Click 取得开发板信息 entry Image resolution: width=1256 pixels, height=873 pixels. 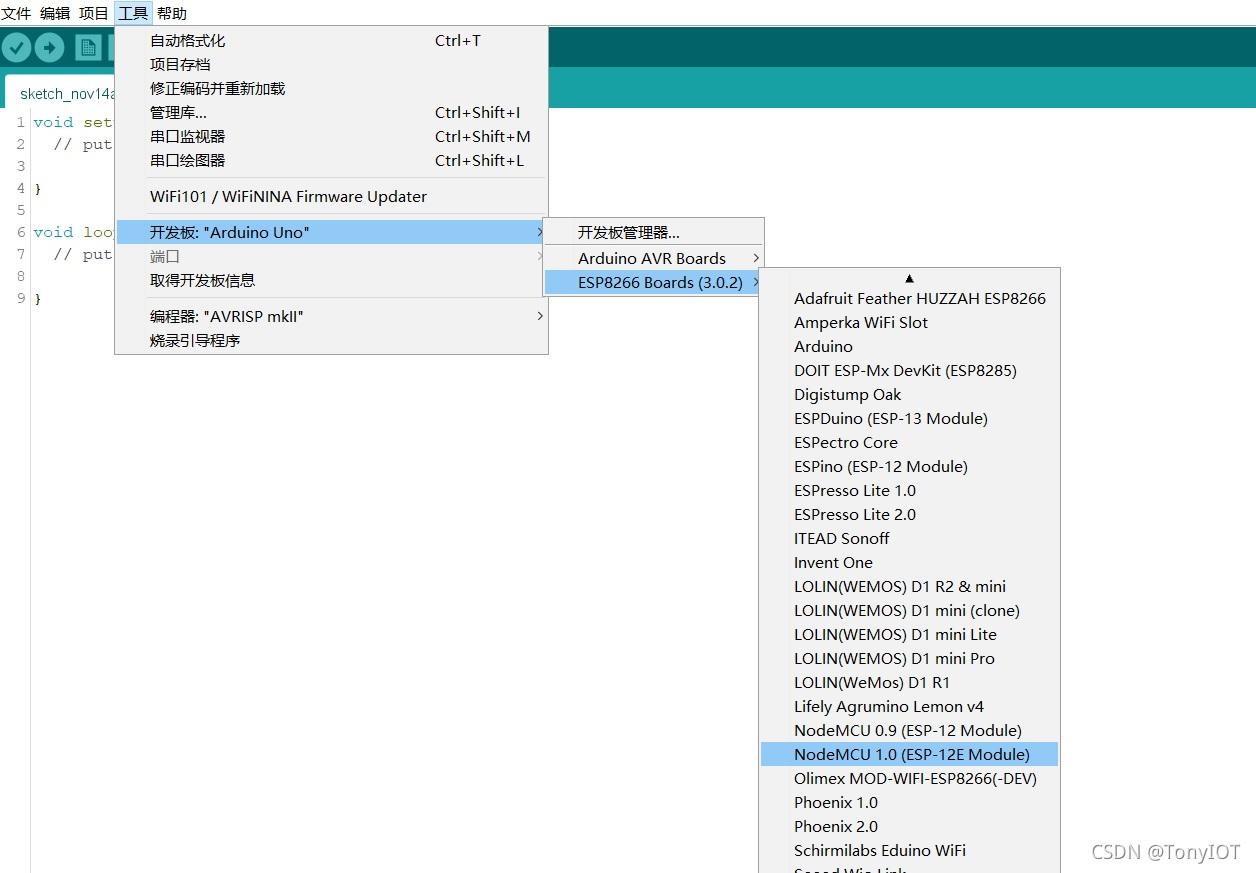click(x=332, y=281)
